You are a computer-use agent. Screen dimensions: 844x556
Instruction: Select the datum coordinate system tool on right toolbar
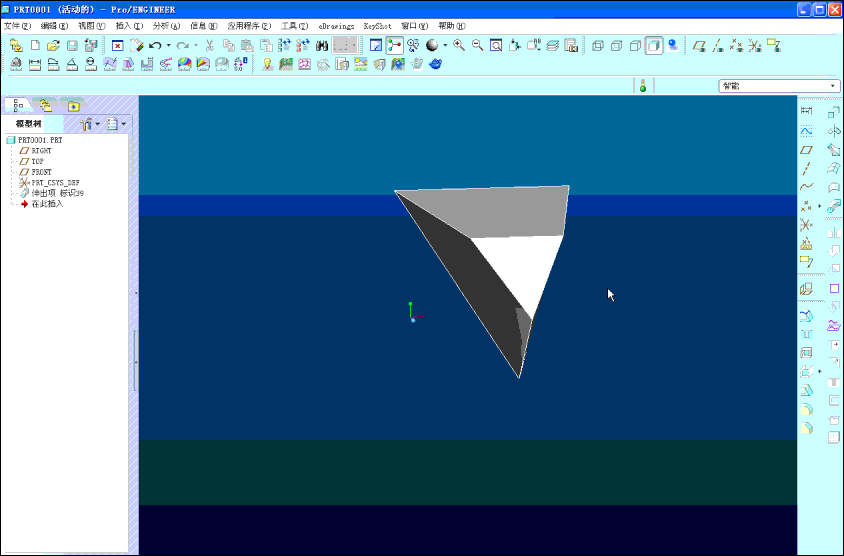[x=806, y=224]
